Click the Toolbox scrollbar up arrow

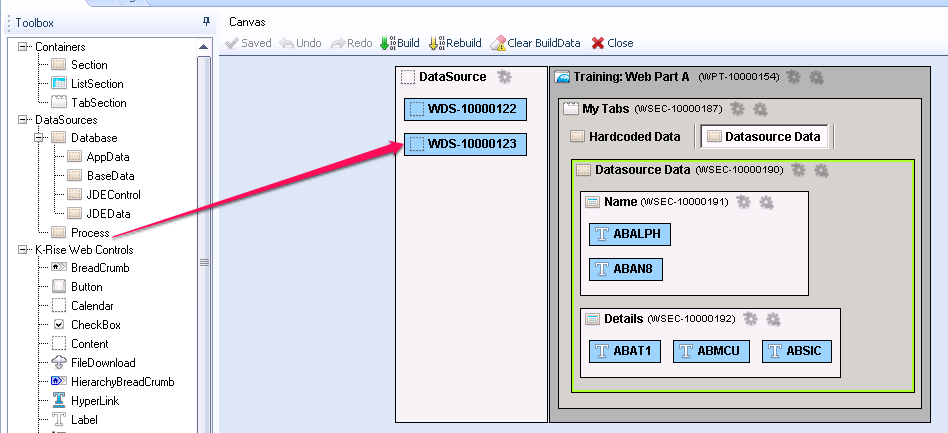(204, 47)
